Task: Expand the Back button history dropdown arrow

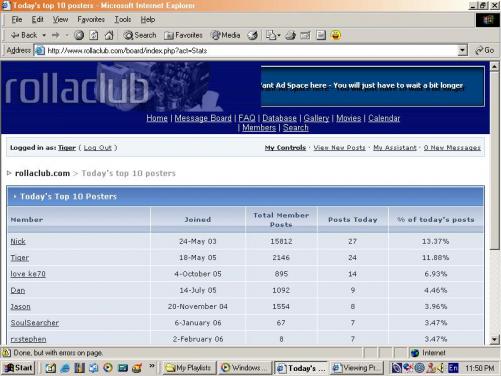Action: click(44, 35)
